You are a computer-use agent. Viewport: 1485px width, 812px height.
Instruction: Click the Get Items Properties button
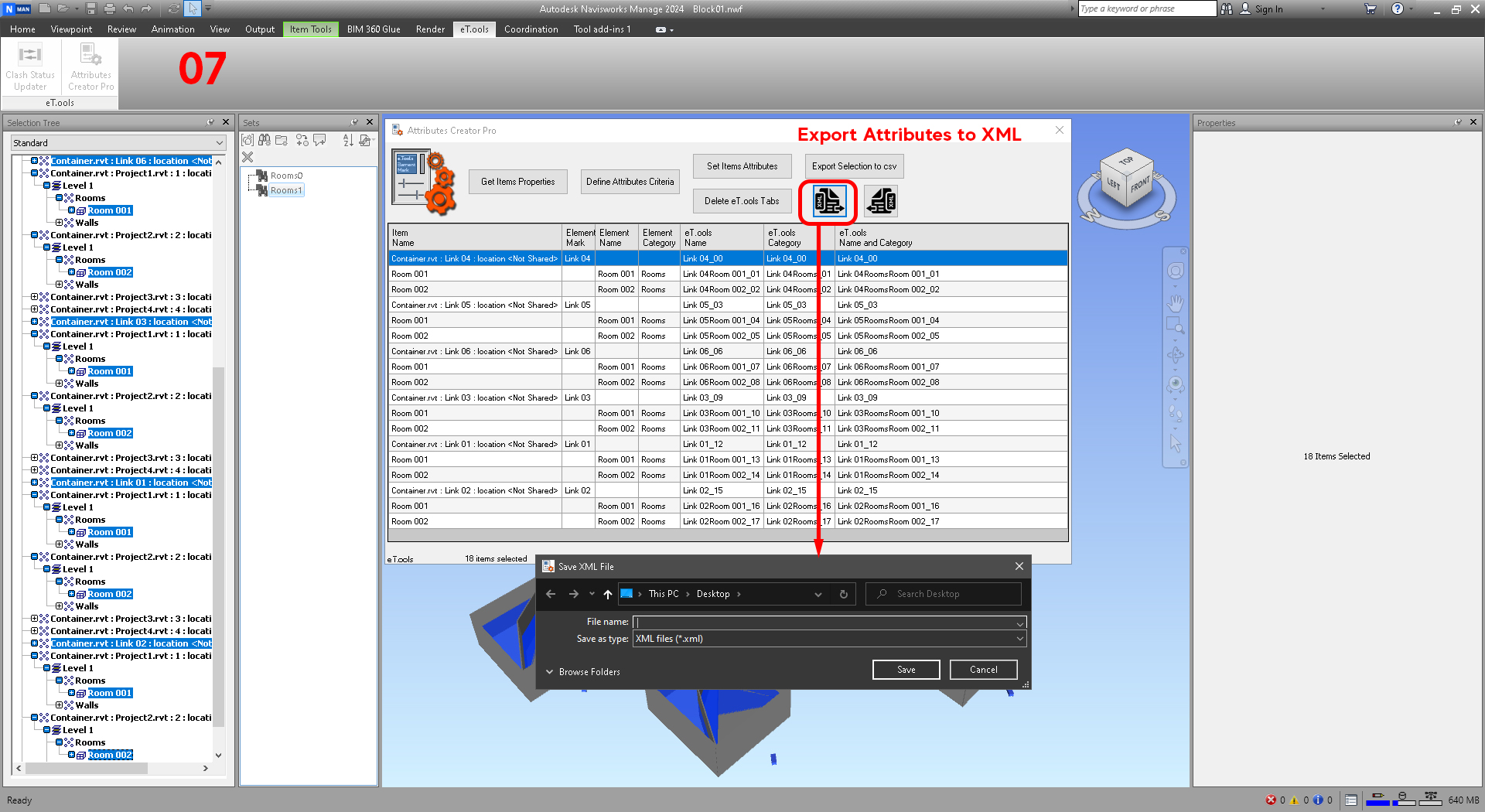coord(517,182)
